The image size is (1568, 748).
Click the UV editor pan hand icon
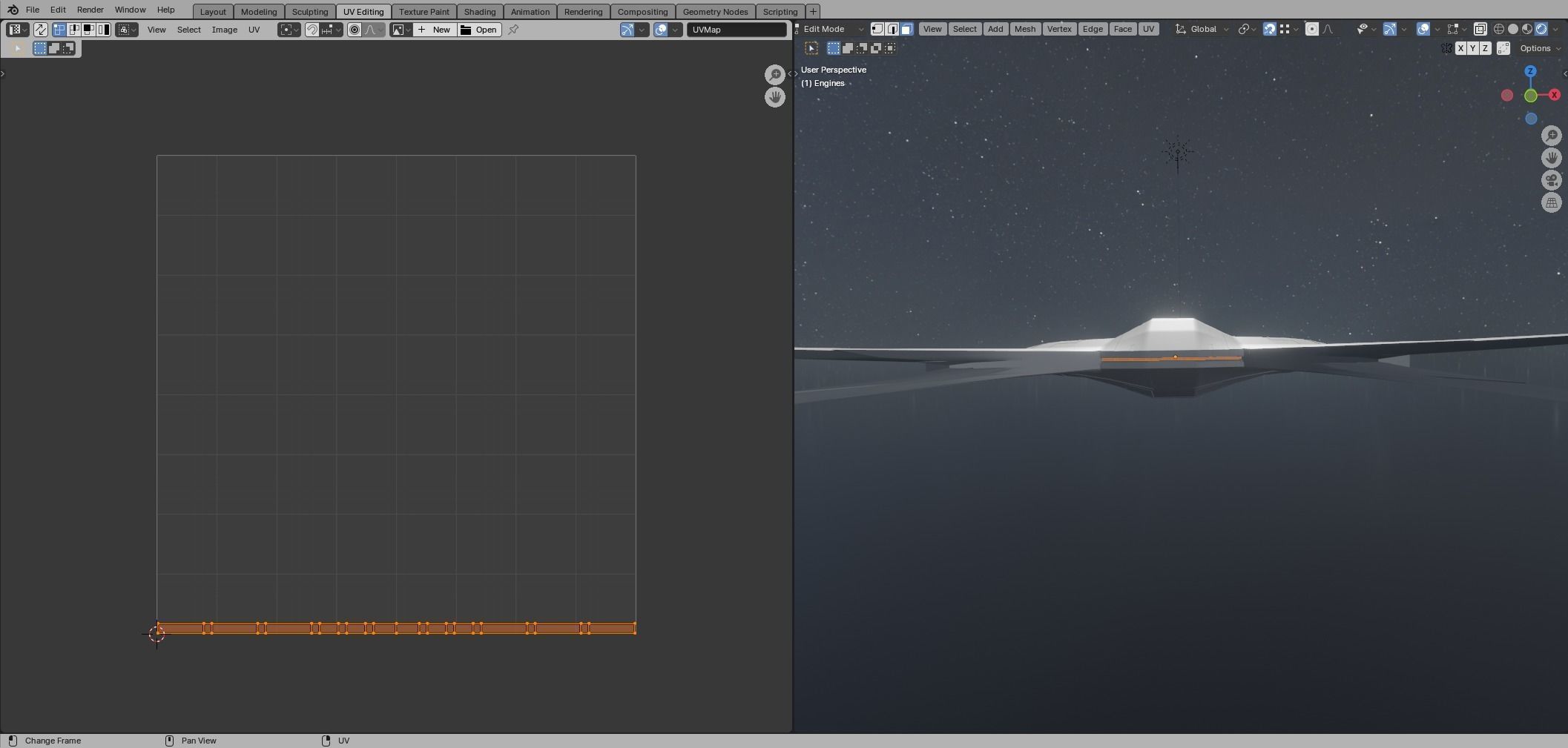pos(775,97)
